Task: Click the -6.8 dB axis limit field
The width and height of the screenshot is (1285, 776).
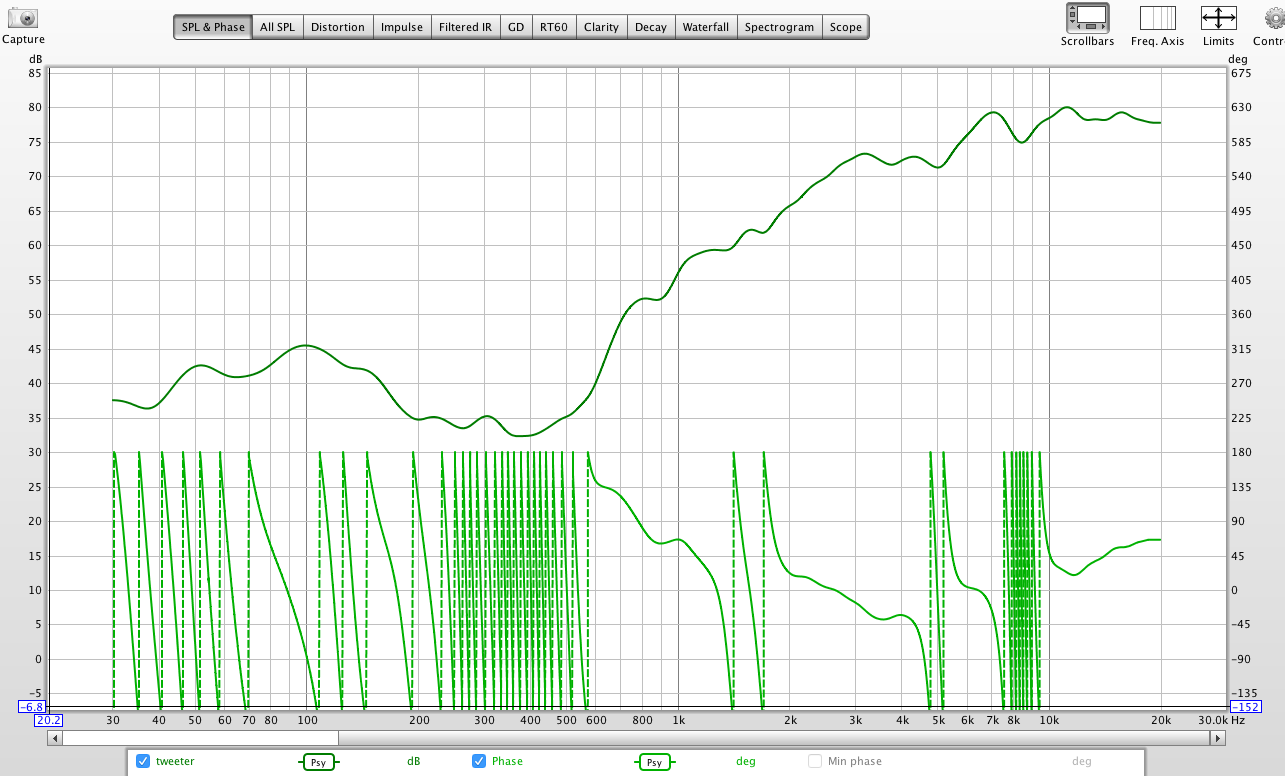Action: tap(32, 706)
